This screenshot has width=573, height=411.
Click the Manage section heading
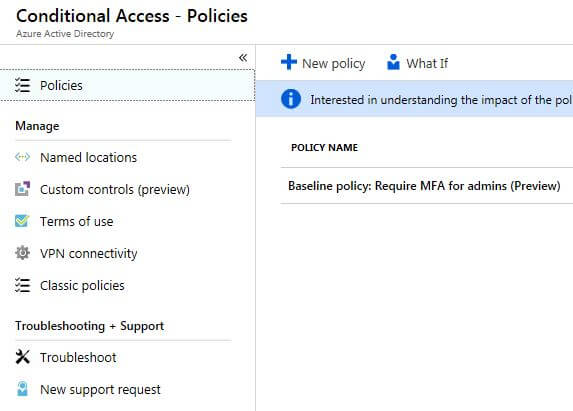pyautogui.click(x=37, y=126)
